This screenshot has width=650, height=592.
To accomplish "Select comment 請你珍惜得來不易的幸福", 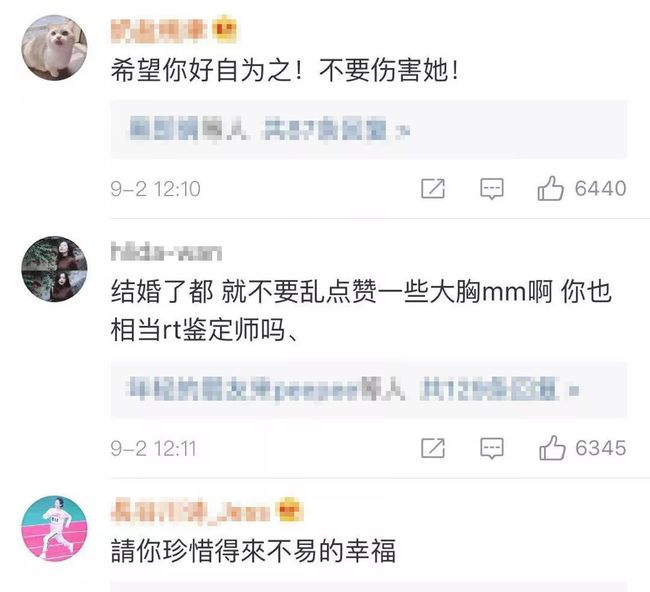I will point(253,551).
